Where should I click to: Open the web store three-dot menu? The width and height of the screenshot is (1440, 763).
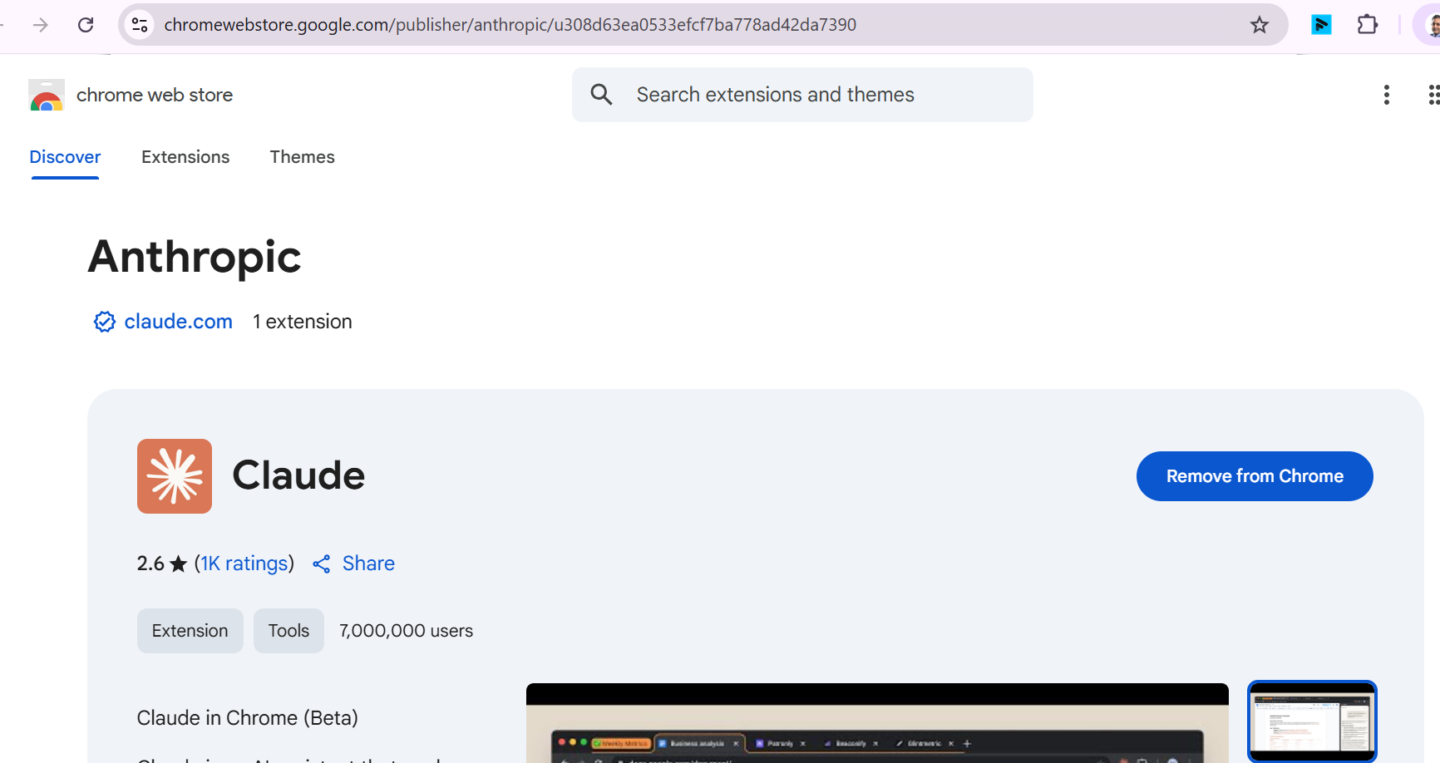click(1386, 95)
